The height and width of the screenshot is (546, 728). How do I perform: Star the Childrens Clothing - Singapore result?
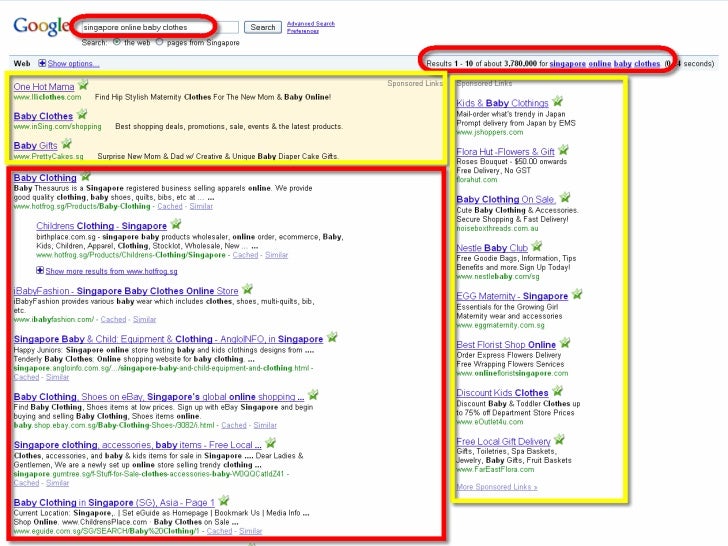(176, 224)
